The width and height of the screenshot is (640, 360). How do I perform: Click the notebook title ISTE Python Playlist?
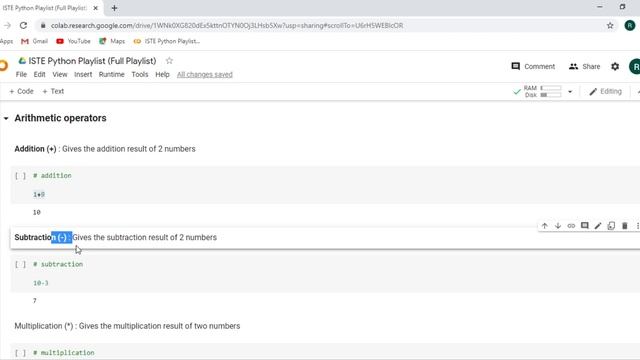coord(92,61)
